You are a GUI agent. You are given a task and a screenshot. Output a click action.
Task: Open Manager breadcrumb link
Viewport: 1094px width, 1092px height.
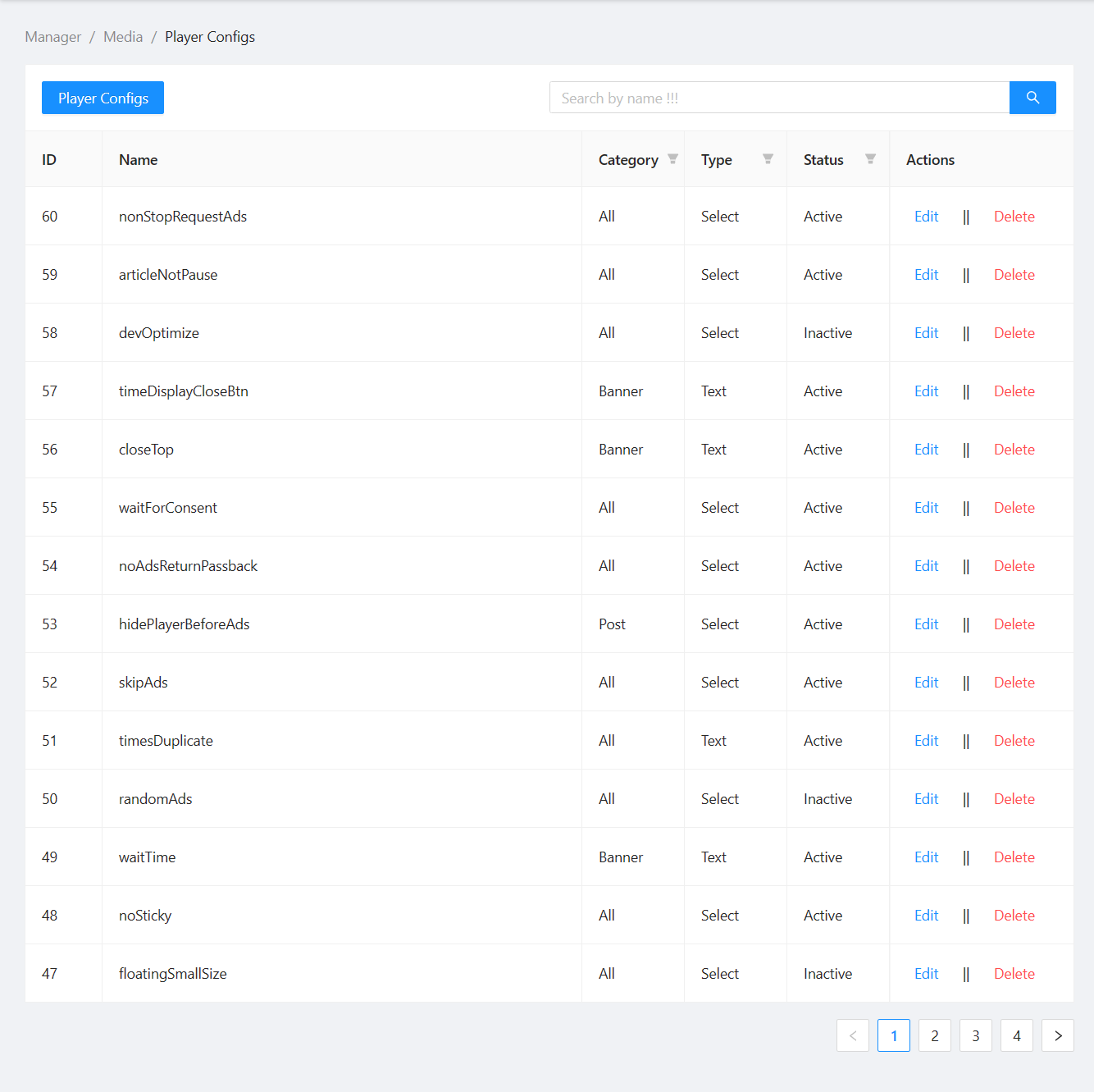[x=53, y=37]
